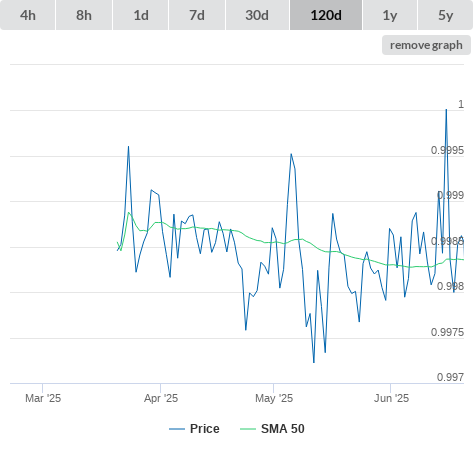This screenshot has height=455, width=474.
Task: Click the 0.9975 y-axis label
Action: pos(447,332)
